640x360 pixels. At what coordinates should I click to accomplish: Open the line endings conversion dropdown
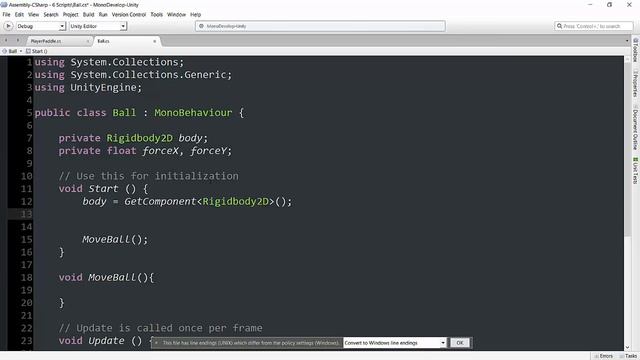click(395, 343)
